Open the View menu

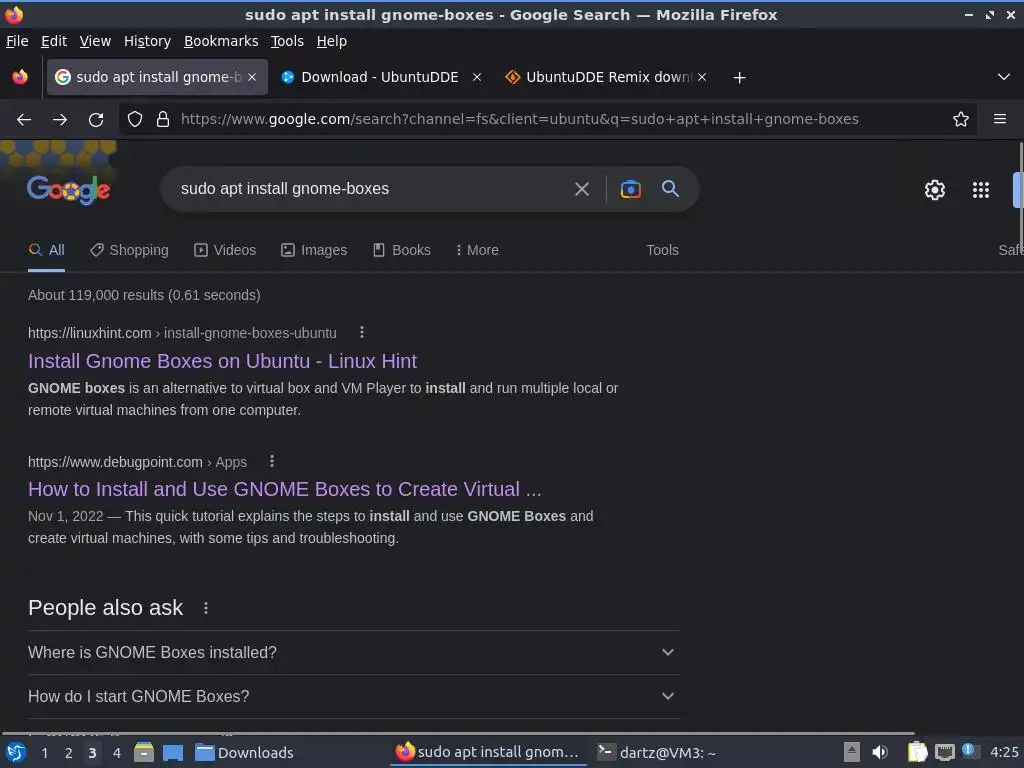tap(95, 41)
